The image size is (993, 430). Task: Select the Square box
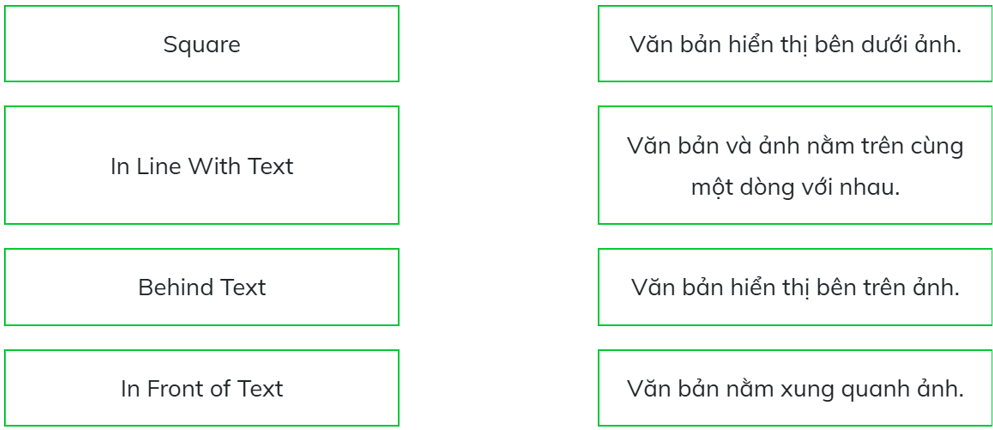[x=201, y=44]
